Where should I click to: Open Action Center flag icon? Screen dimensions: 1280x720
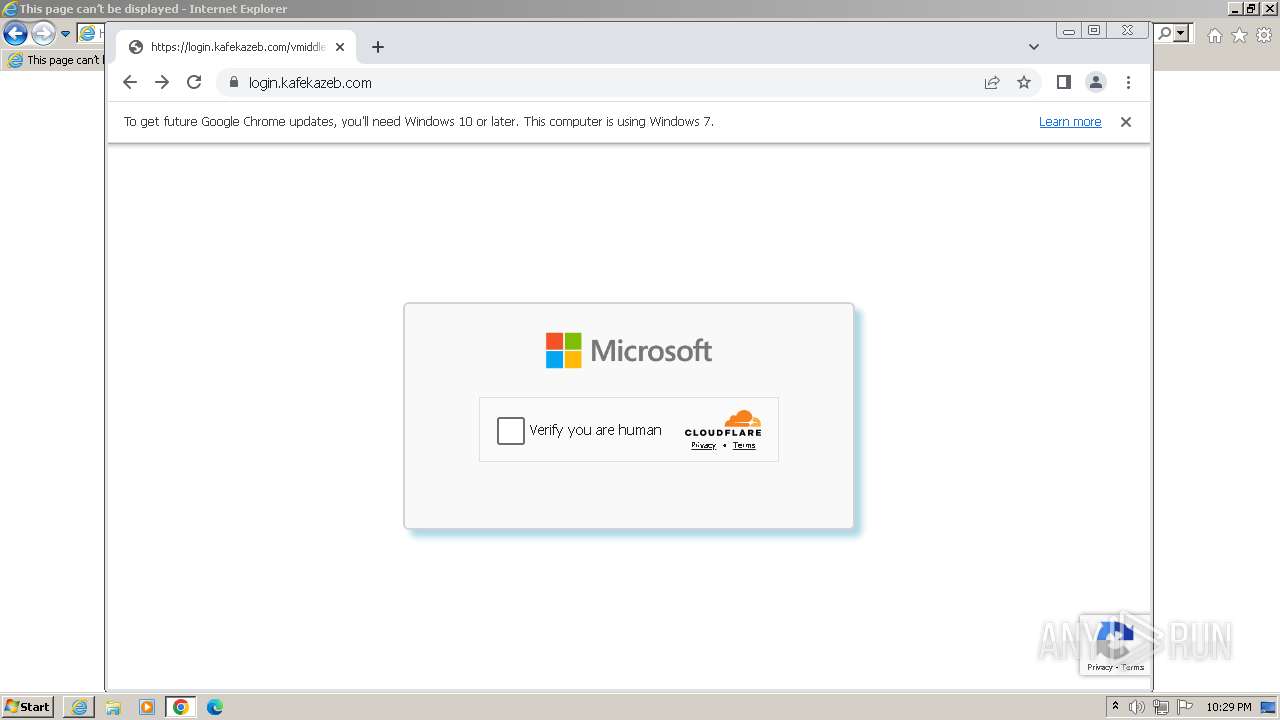(x=1185, y=707)
